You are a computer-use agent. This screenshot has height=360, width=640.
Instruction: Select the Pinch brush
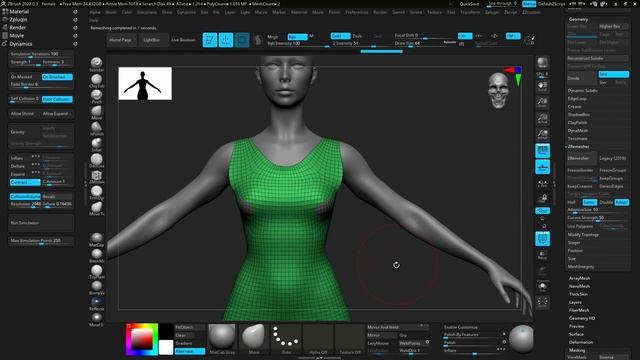coord(96,95)
